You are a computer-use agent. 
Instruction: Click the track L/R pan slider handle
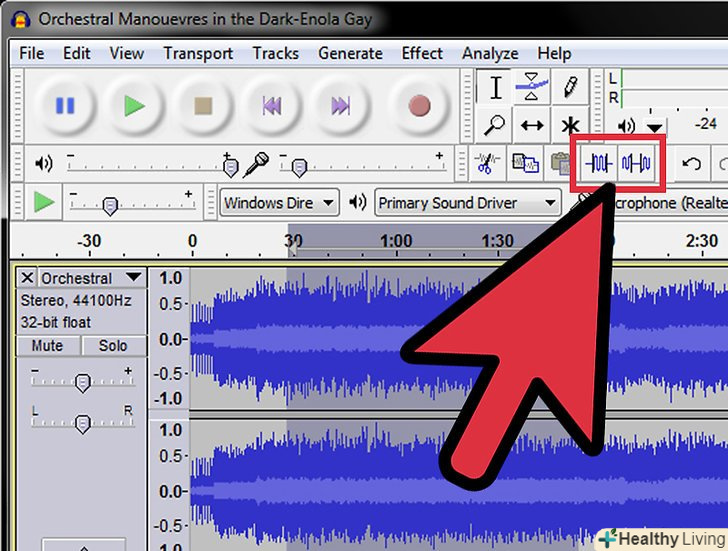point(83,424)
